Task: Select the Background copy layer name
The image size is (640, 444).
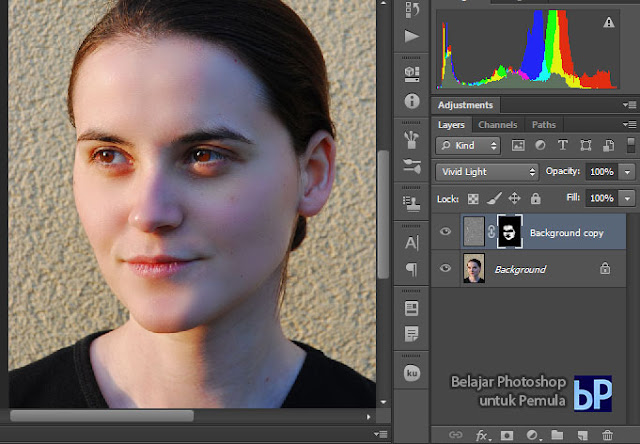Action: pos(567,233)
